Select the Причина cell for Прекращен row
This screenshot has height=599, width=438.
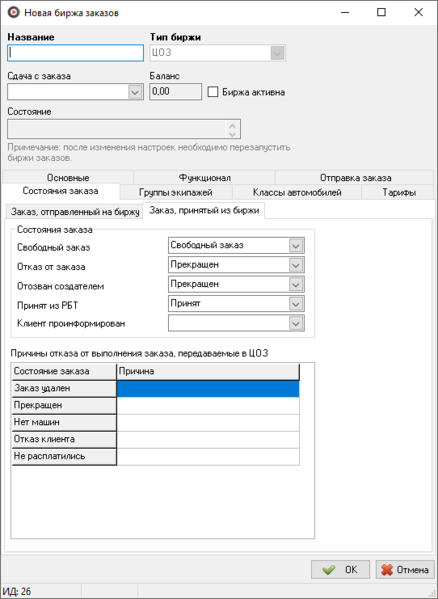tap(208, 406)
